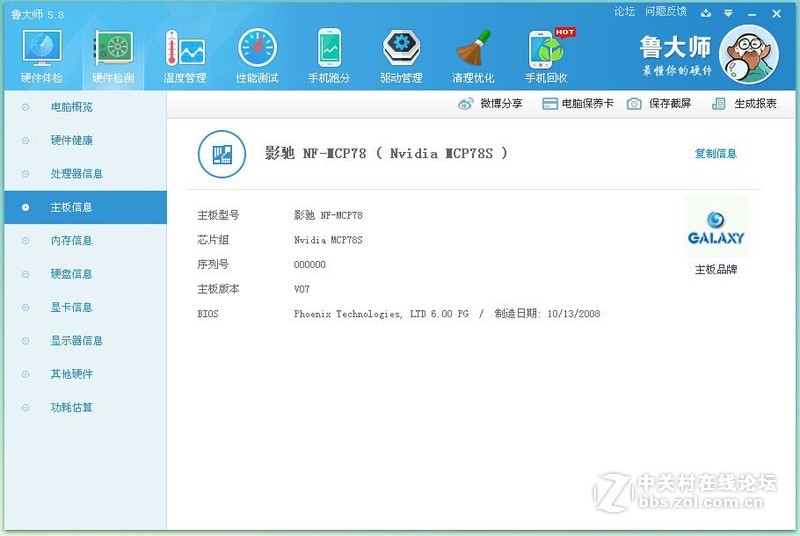The image size is (800, 536).
Task: Click the 保存截屏 label
Action: (670, 104)
